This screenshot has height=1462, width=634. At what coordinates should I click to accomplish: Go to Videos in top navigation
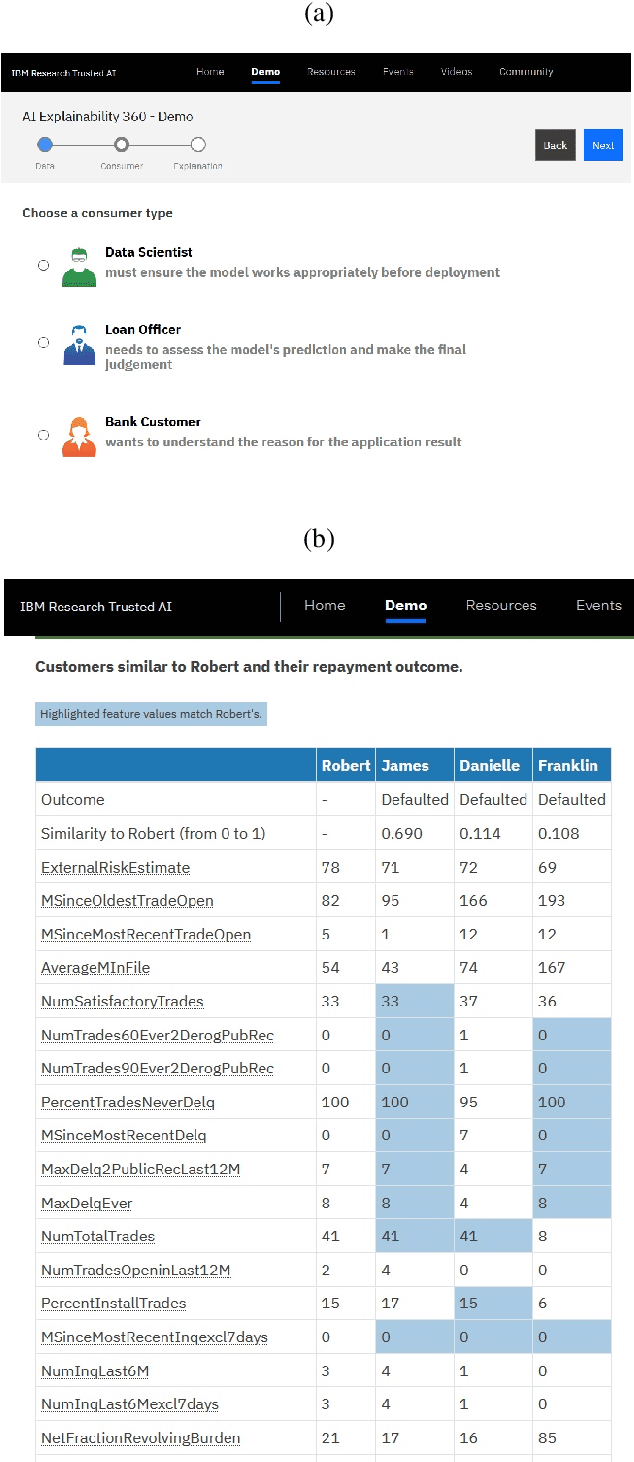(456, 72)
